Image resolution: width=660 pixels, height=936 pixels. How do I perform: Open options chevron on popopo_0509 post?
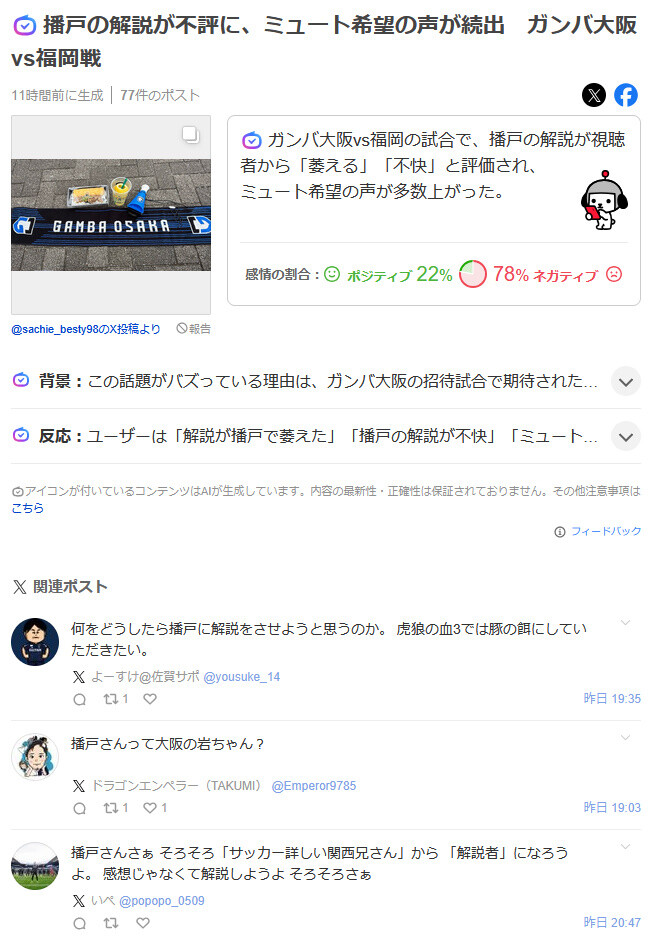[625, 846]
